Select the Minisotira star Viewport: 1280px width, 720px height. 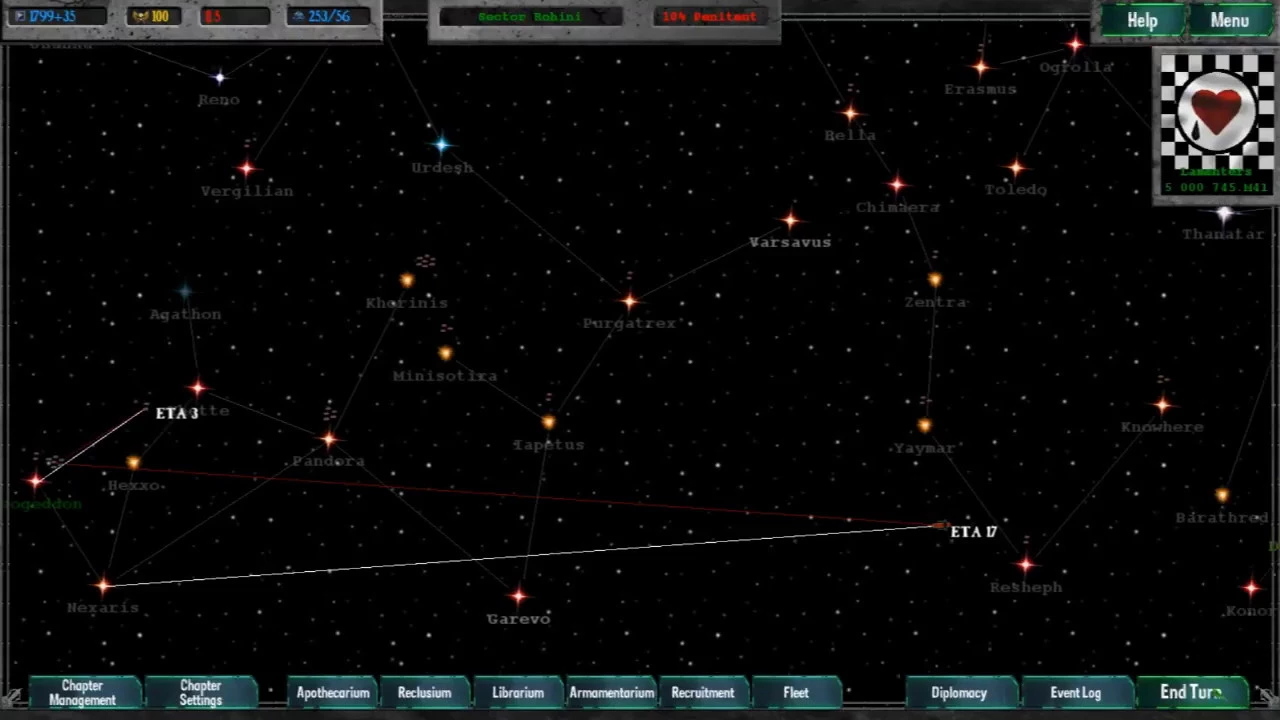tap(446, 353)
